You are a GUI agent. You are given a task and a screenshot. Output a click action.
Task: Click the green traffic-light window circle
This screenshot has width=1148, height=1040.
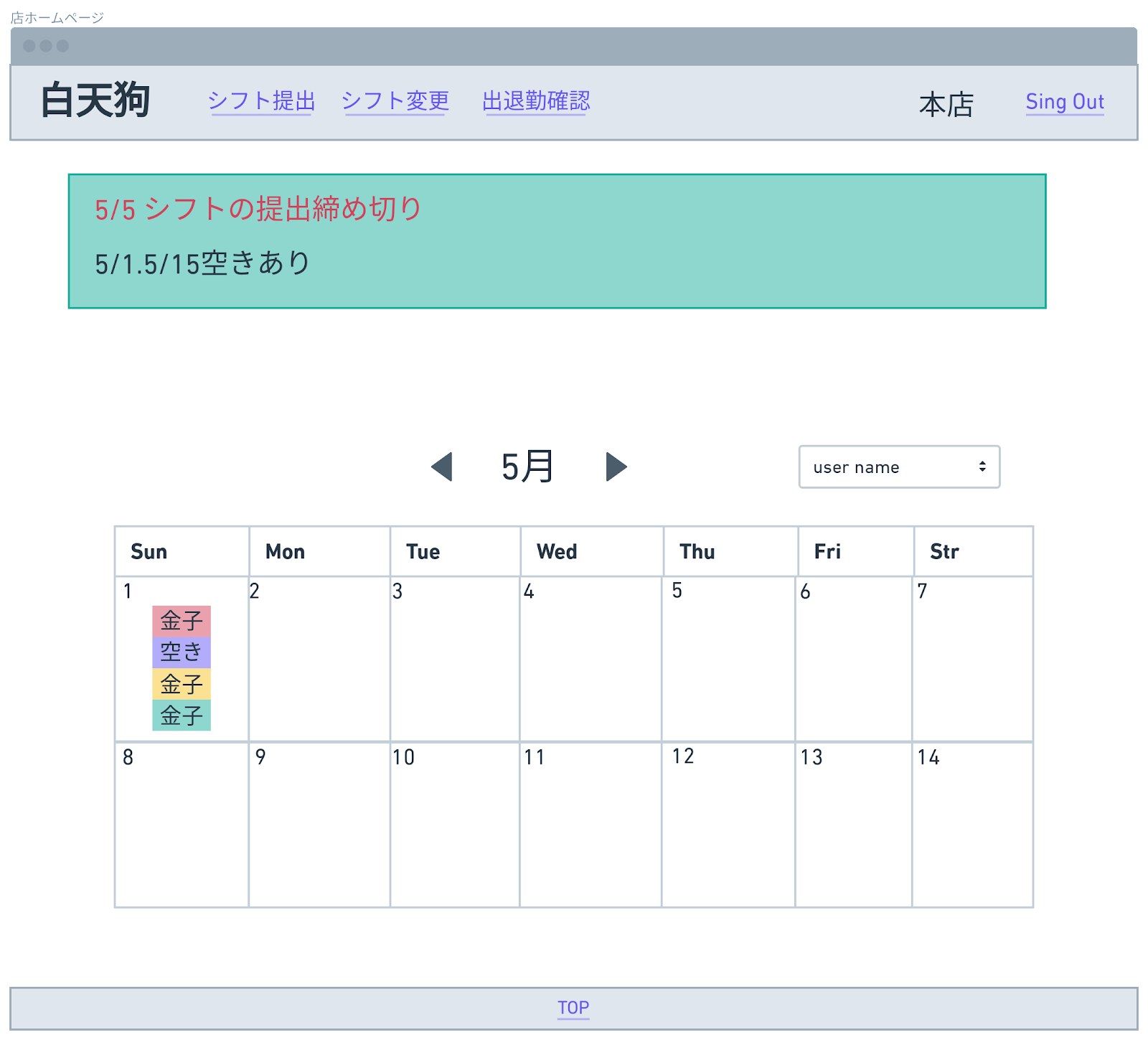click(63, 45)
